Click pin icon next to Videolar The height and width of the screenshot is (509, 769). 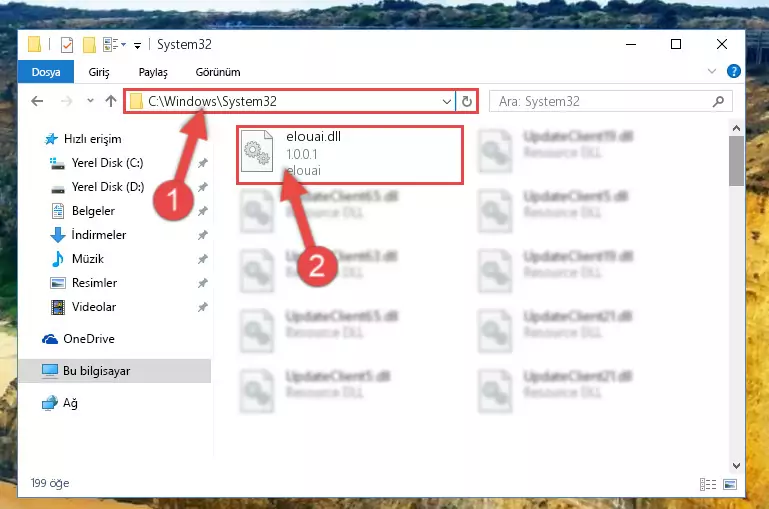(202, 307)
